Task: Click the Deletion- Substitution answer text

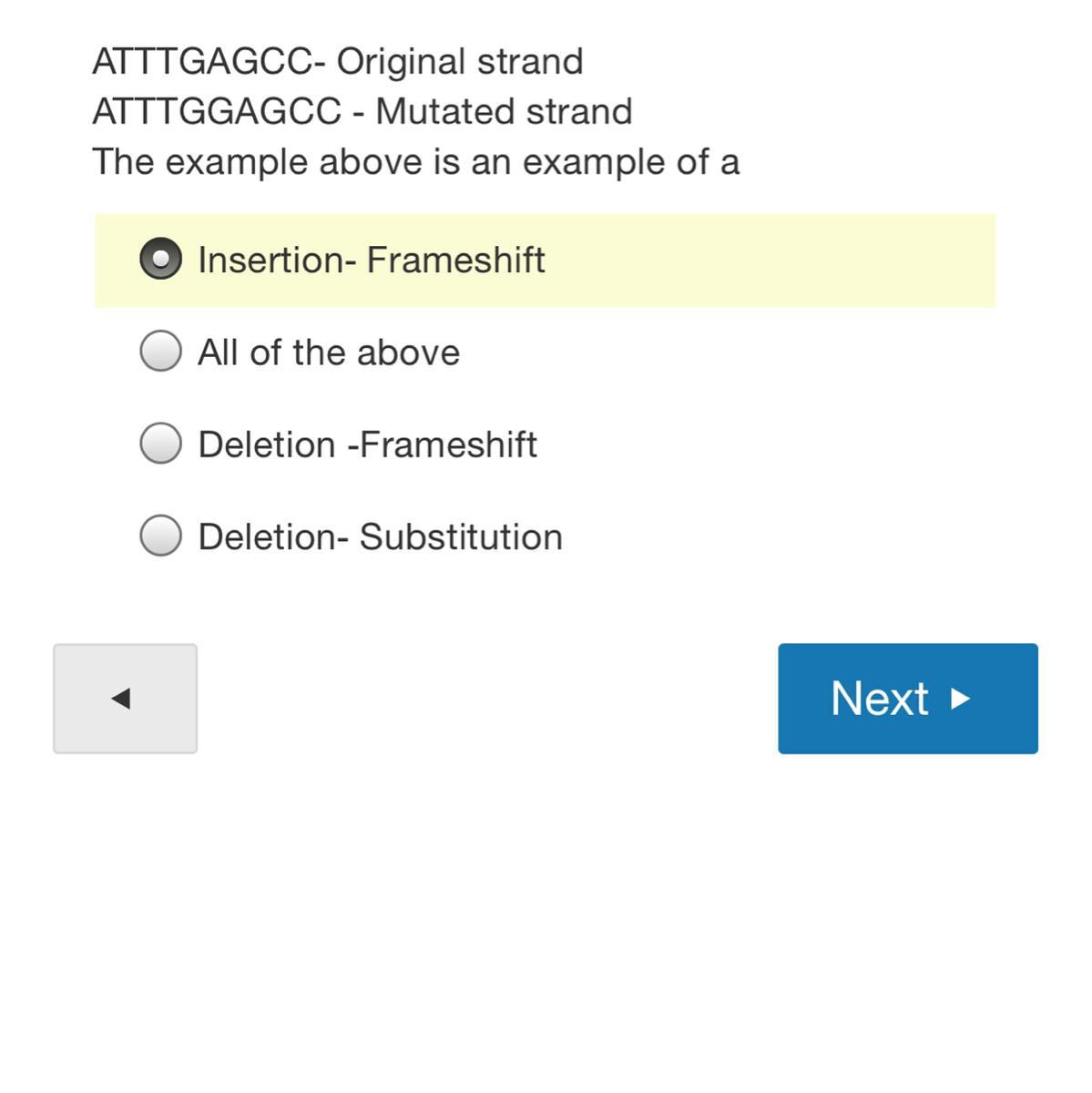Action: coord(380,536)
